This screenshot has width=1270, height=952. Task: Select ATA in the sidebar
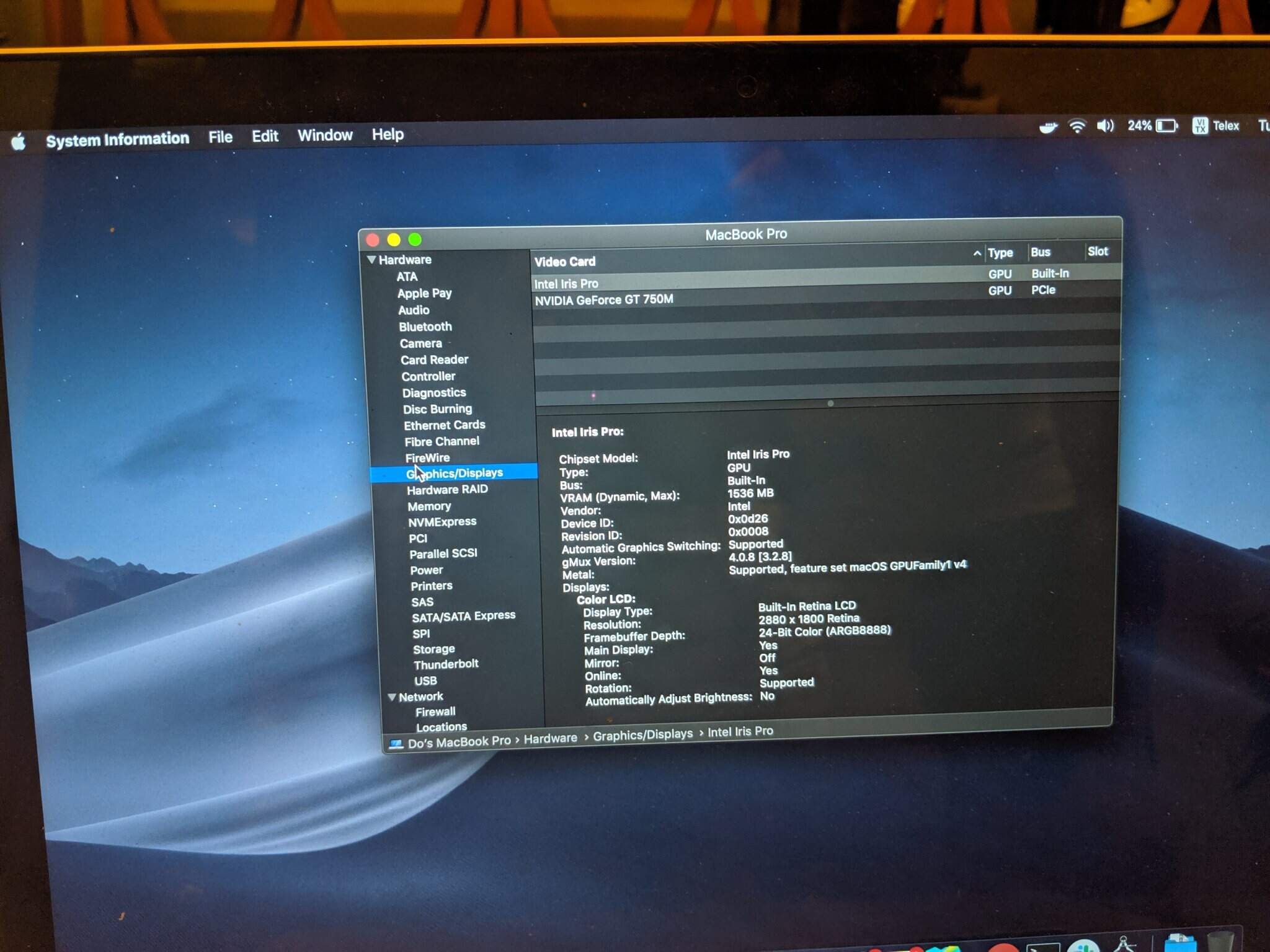click(407, 276)
